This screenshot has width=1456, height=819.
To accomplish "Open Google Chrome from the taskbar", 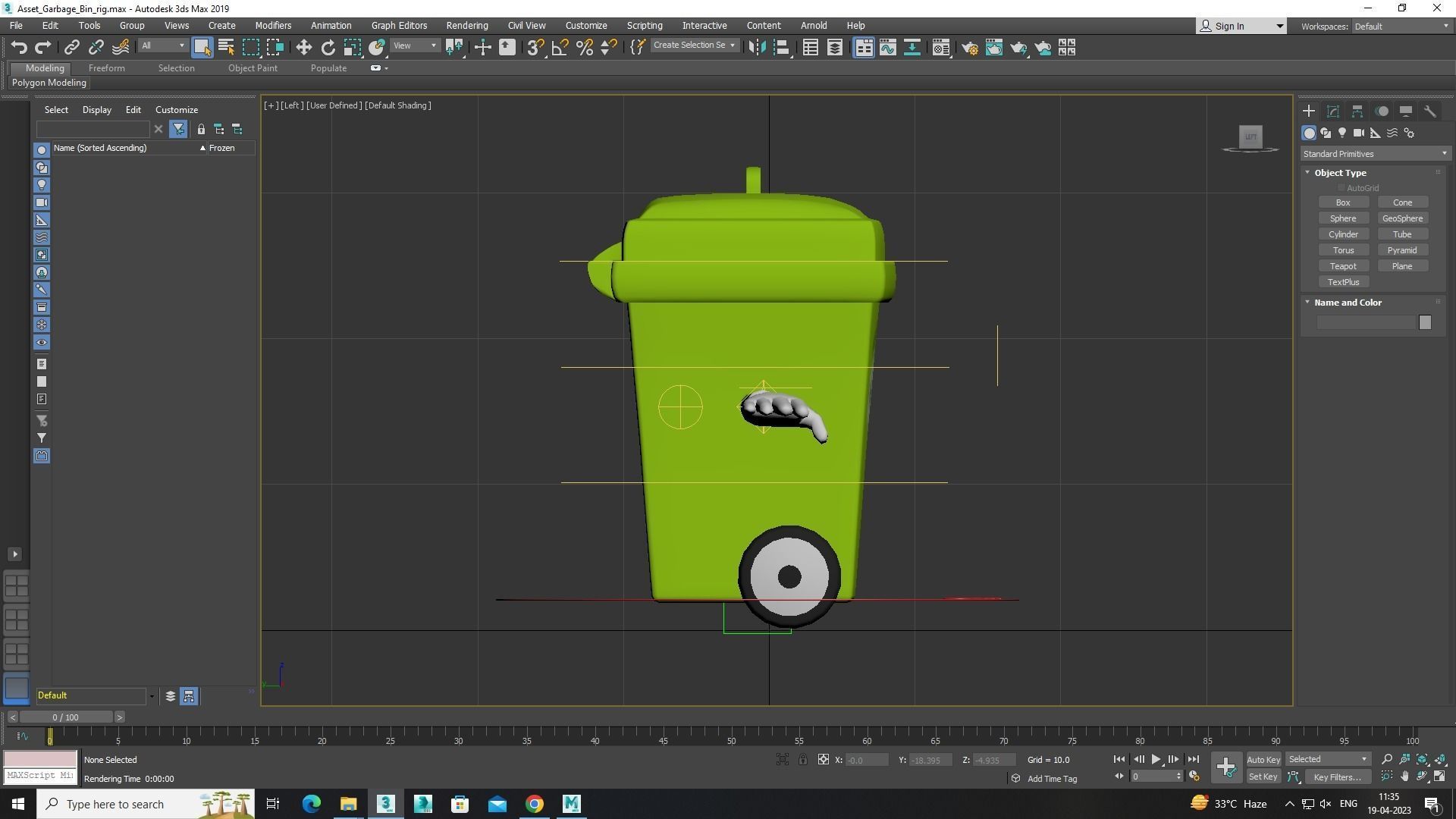I will point(535,804).
